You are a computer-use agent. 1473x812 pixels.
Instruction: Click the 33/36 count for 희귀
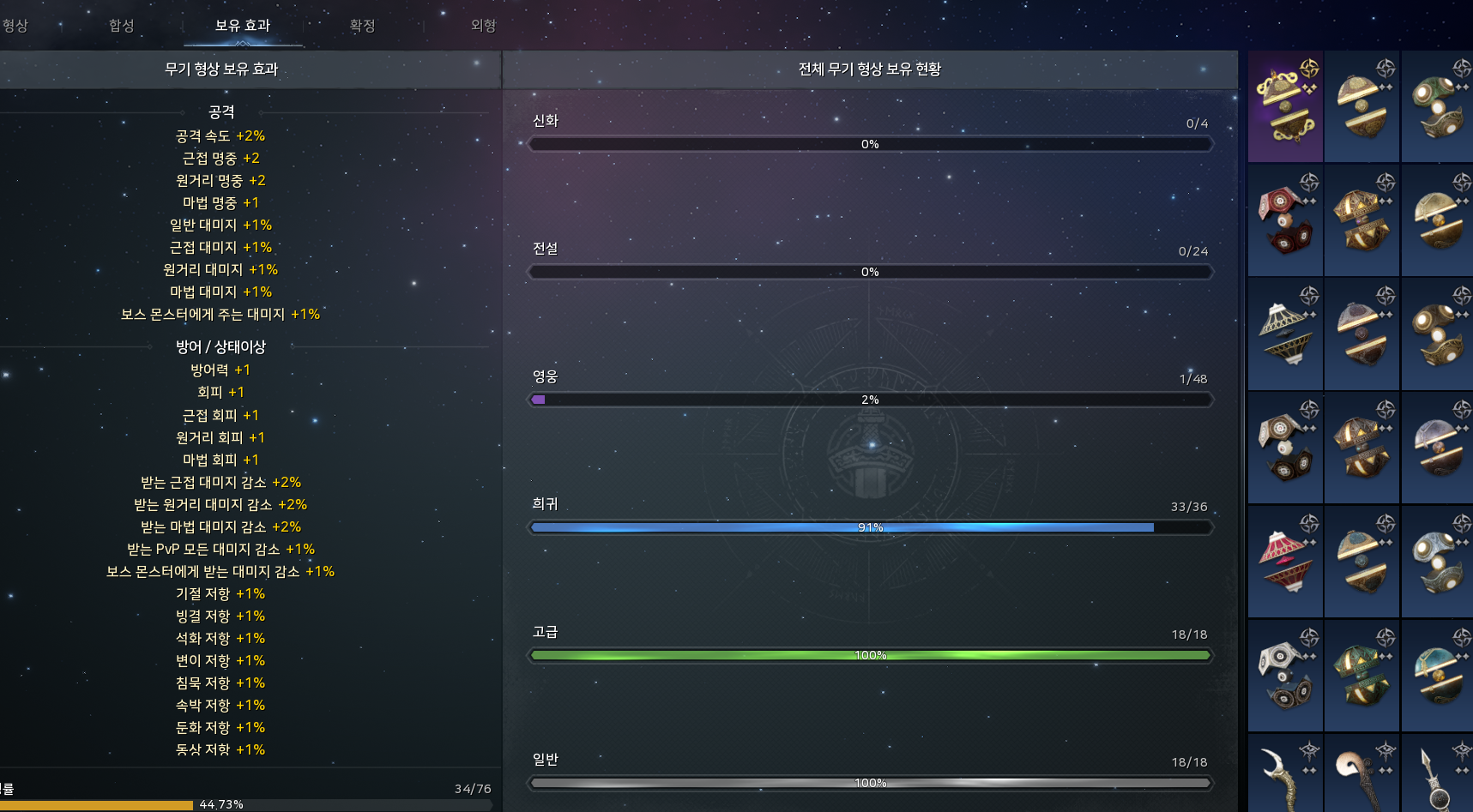[1189, 507]
